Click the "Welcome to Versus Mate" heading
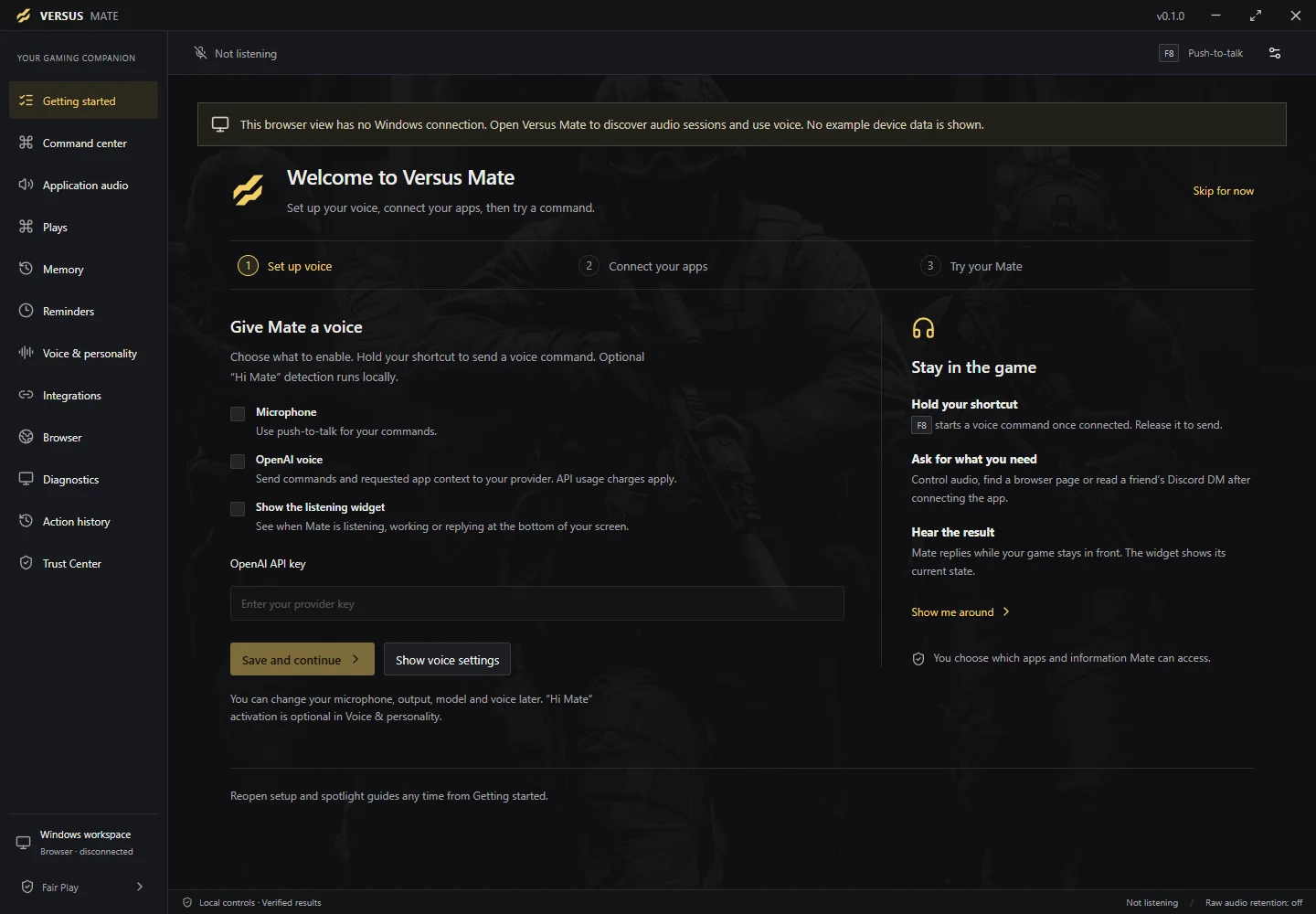Image resolution: width=1316 pixels, height=914 pixels. tap(400, 177)
